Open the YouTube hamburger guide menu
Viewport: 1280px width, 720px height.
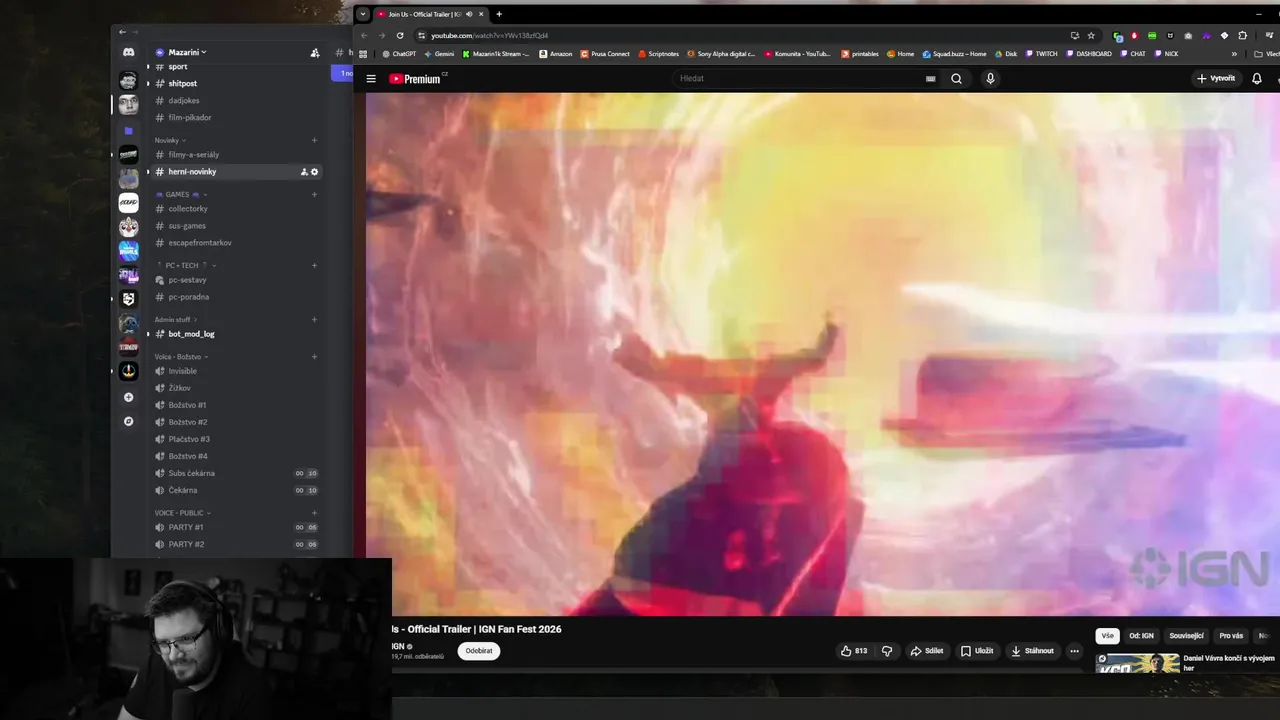click(x=371, y=78)
